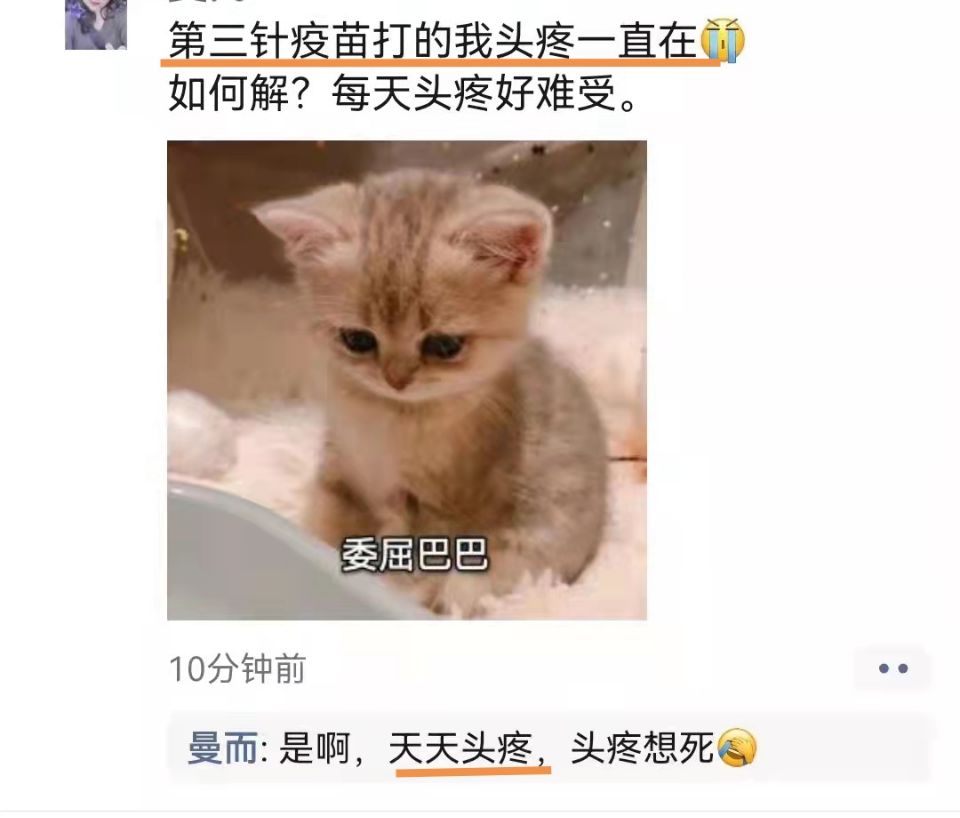Tap the poster's avatar photo
The image size is (960, 818).
[x=96, y=24]
